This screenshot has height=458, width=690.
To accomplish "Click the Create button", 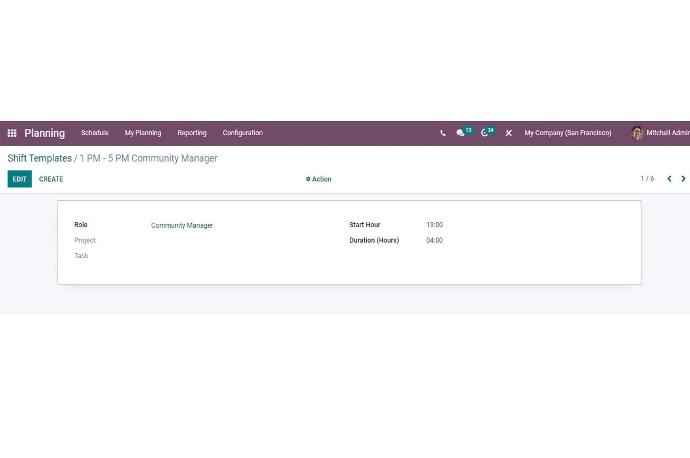I will [x=51, y=179].
